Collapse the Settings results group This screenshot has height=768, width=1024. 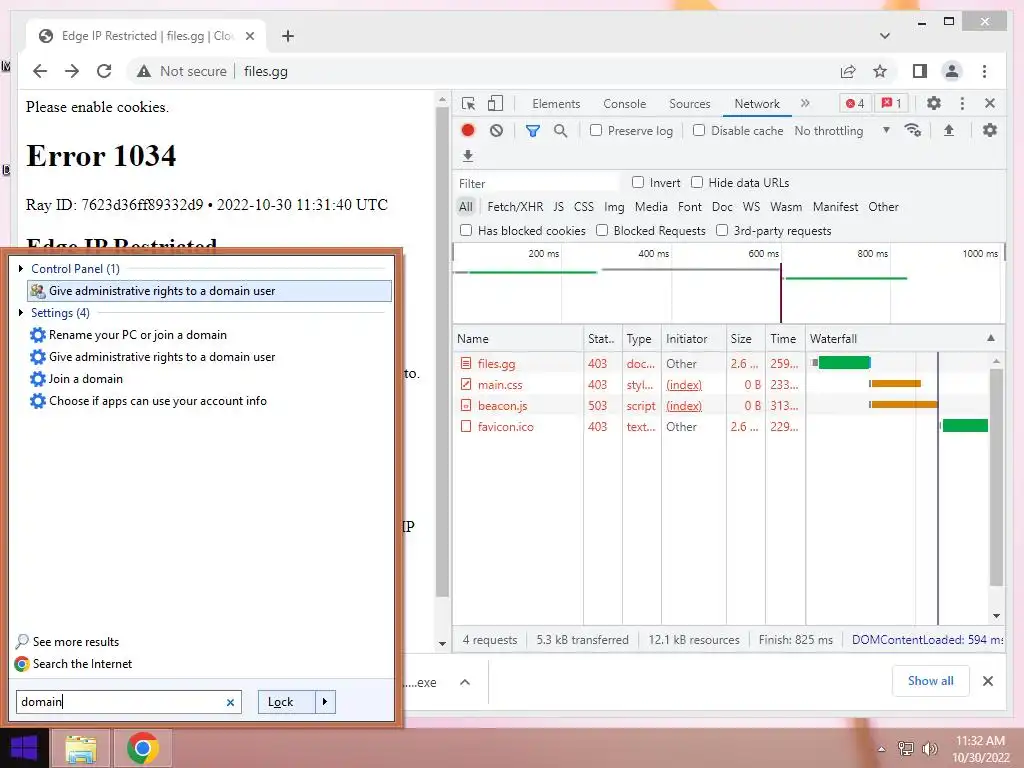pyautogui.click(x=22, y=312)
